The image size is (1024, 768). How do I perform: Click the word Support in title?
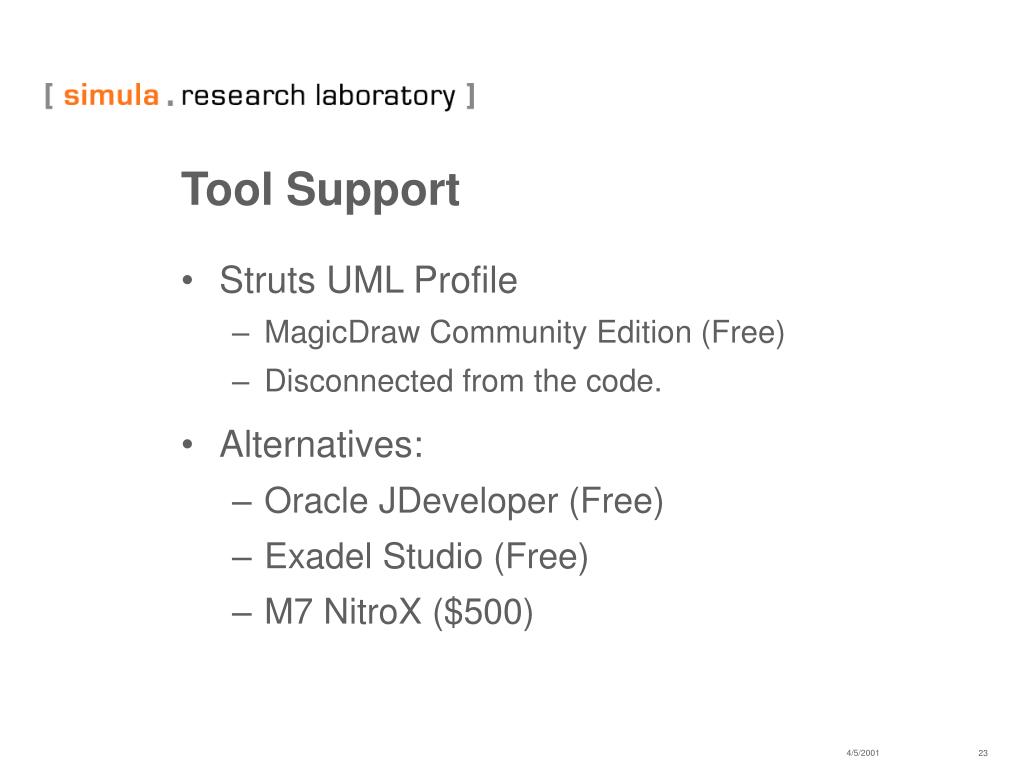click(x=373, y=191)
